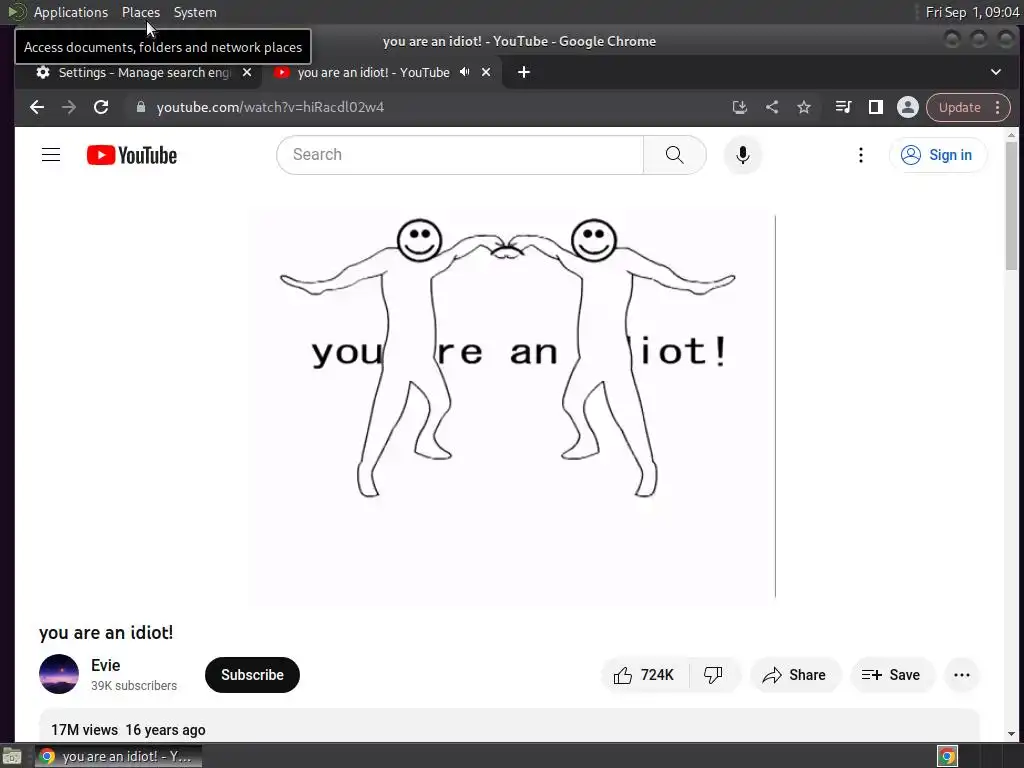Click the search magnifier button
1024x768 pixels.
(675, 155)
